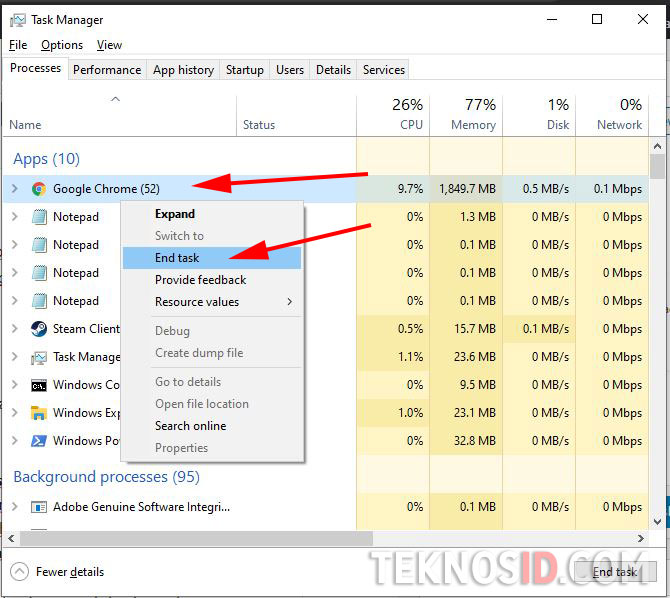Click the Background processes (95) heading
The width and height of the screenshot is (670, 598).
coord(106,477)
